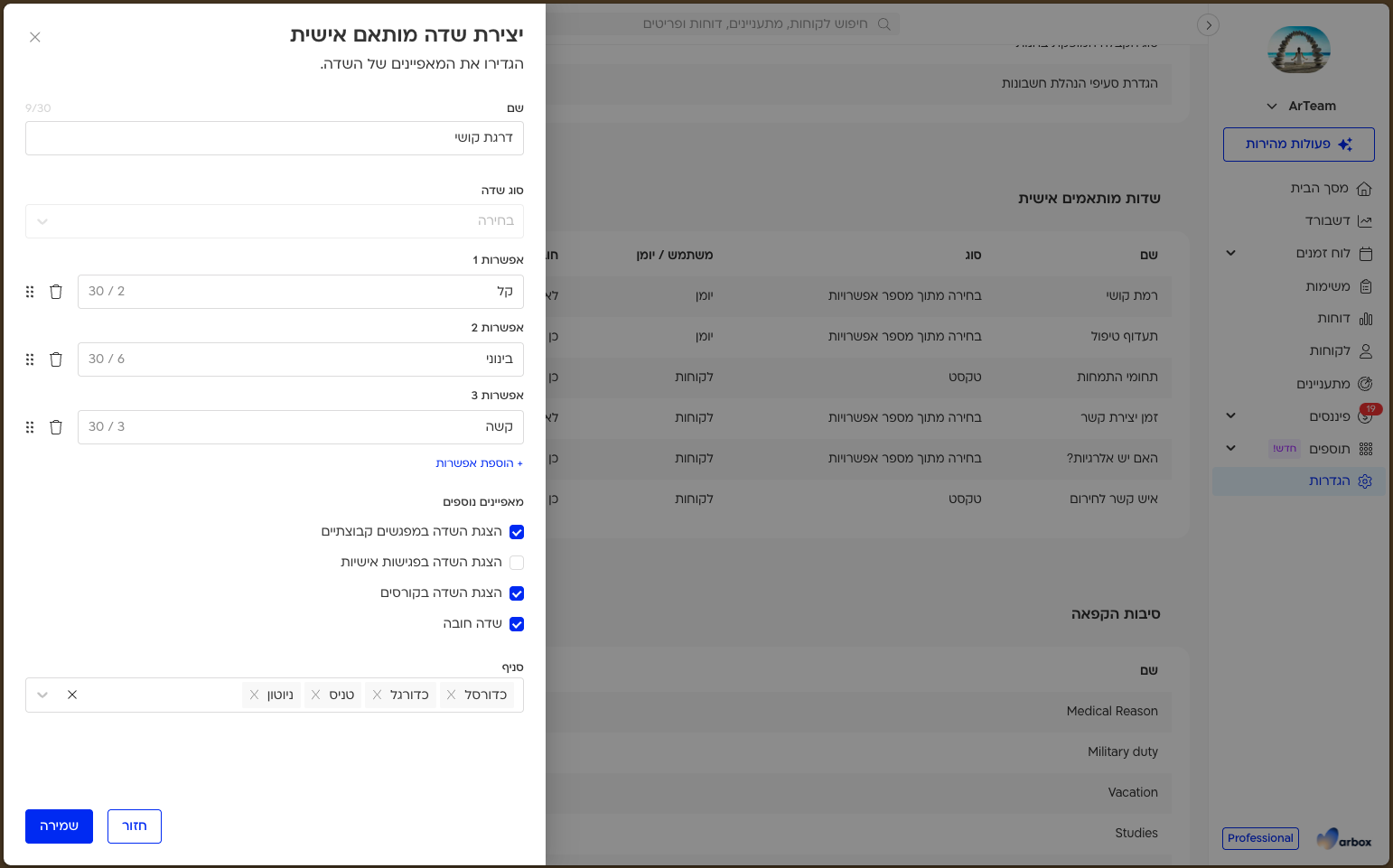Open tasks (משימות) clipboard icon
1393x868 pixels.
1365,286
